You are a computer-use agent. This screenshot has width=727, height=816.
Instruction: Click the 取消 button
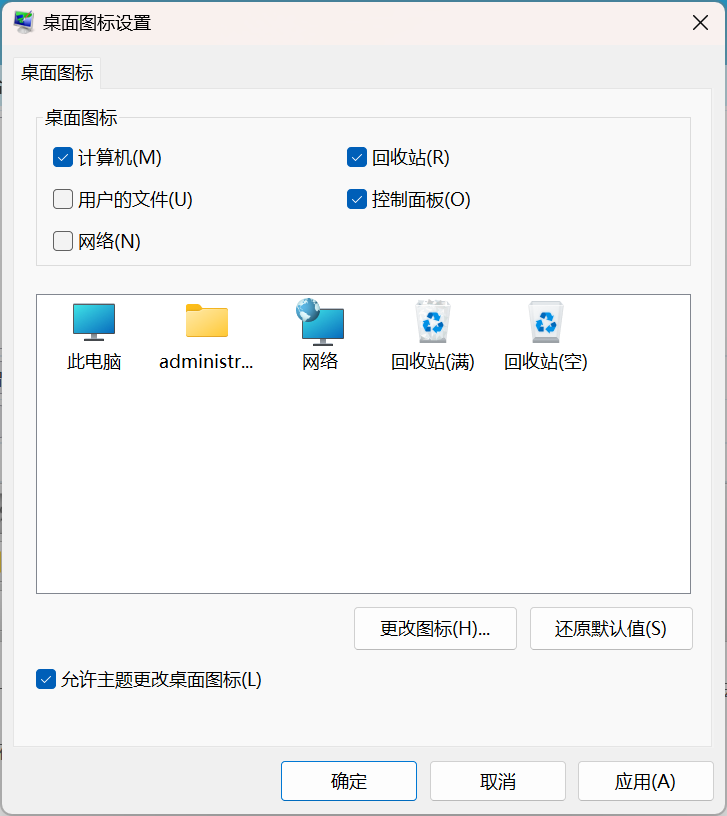[497, 781]
